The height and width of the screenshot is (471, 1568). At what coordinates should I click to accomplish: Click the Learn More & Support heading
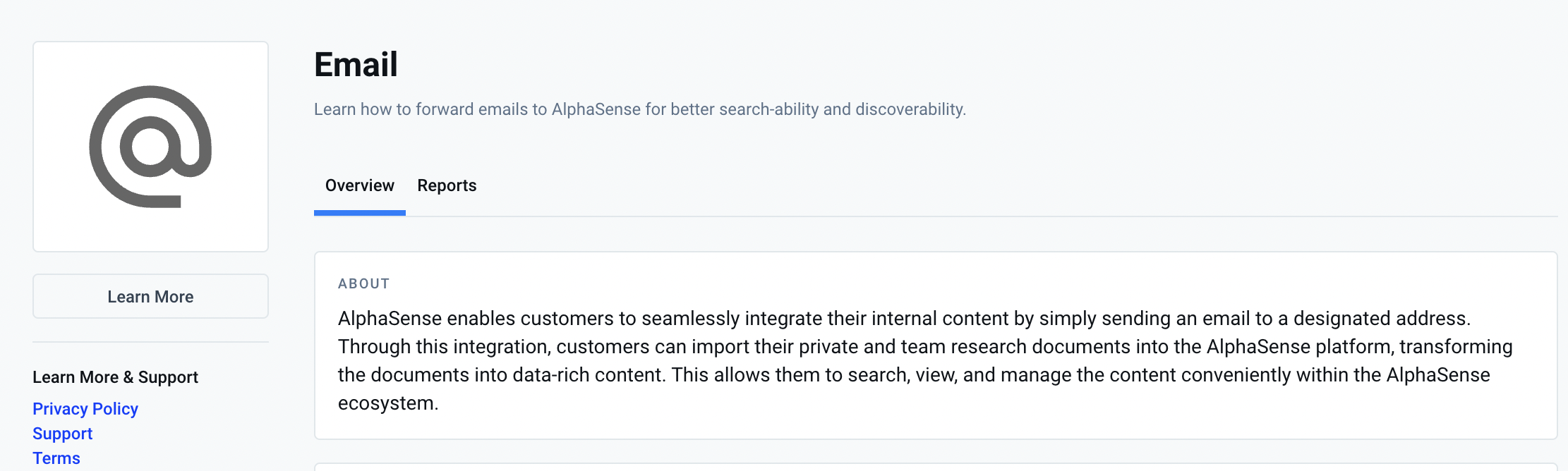(115, 377)
